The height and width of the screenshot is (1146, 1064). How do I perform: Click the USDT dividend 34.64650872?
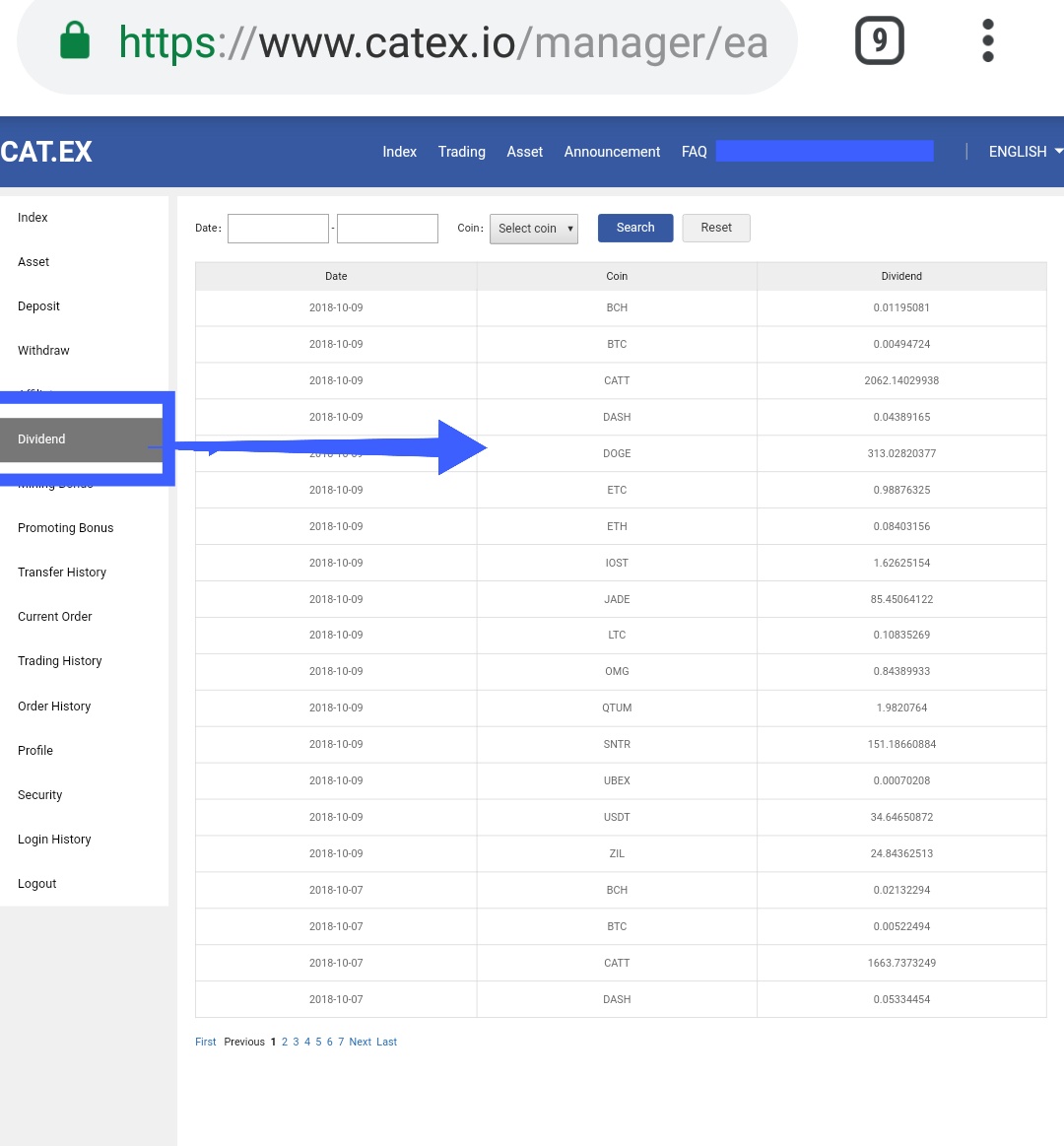[x=901, y=818]
